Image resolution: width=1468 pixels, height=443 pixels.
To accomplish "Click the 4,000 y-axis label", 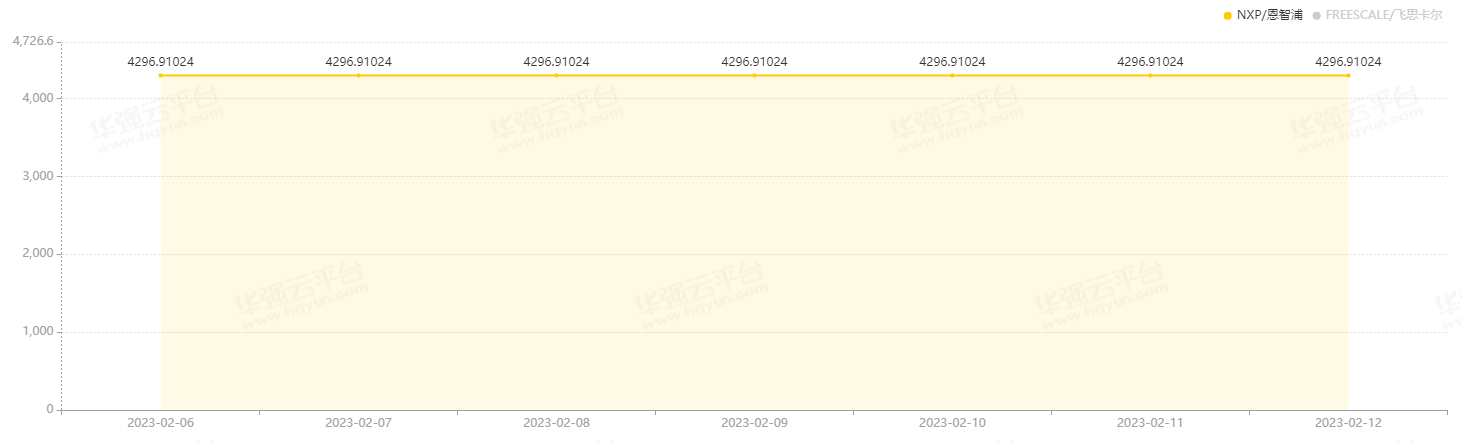I will tap(39, 98).
